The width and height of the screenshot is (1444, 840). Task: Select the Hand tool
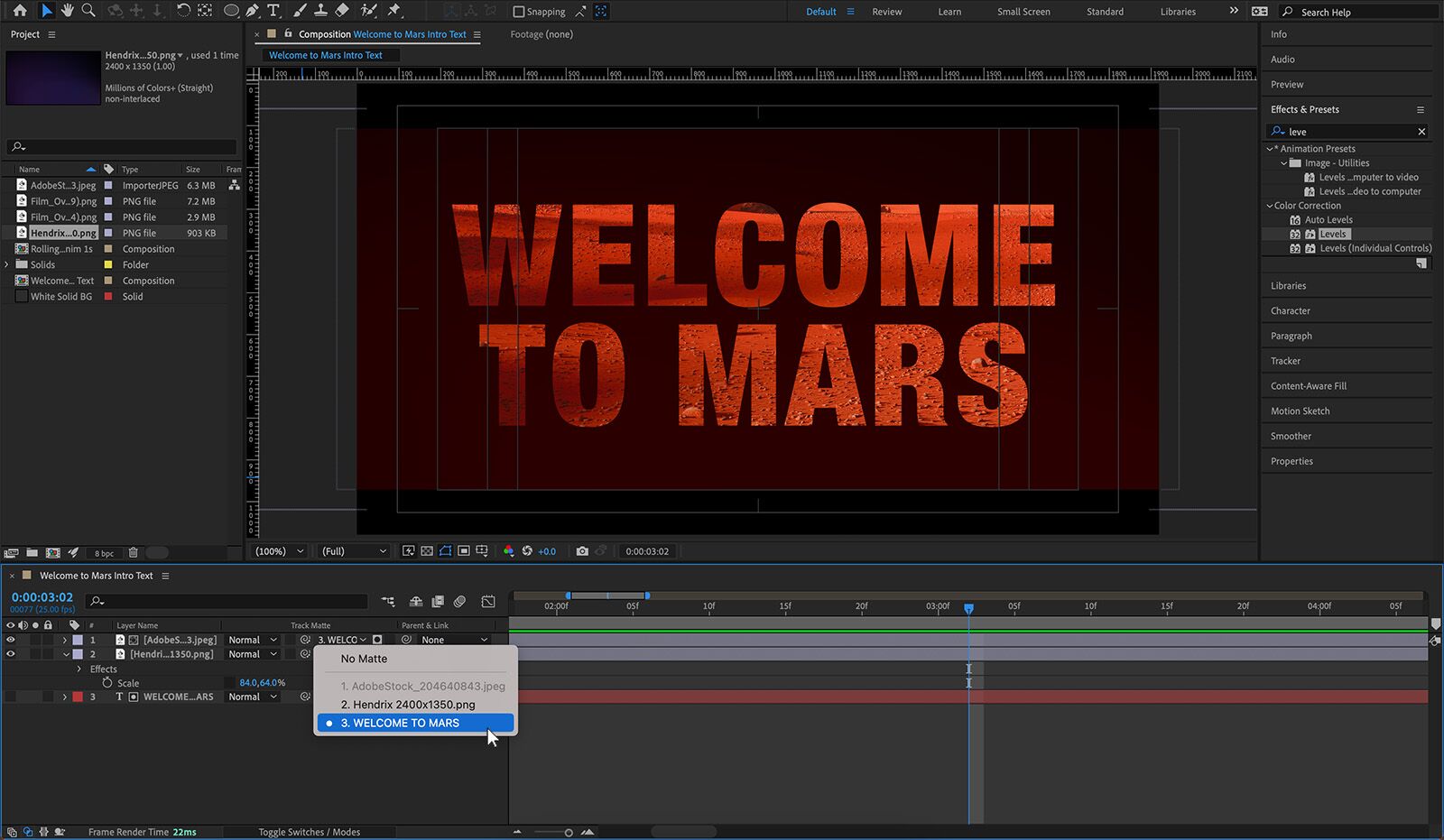tap(67, 11)
